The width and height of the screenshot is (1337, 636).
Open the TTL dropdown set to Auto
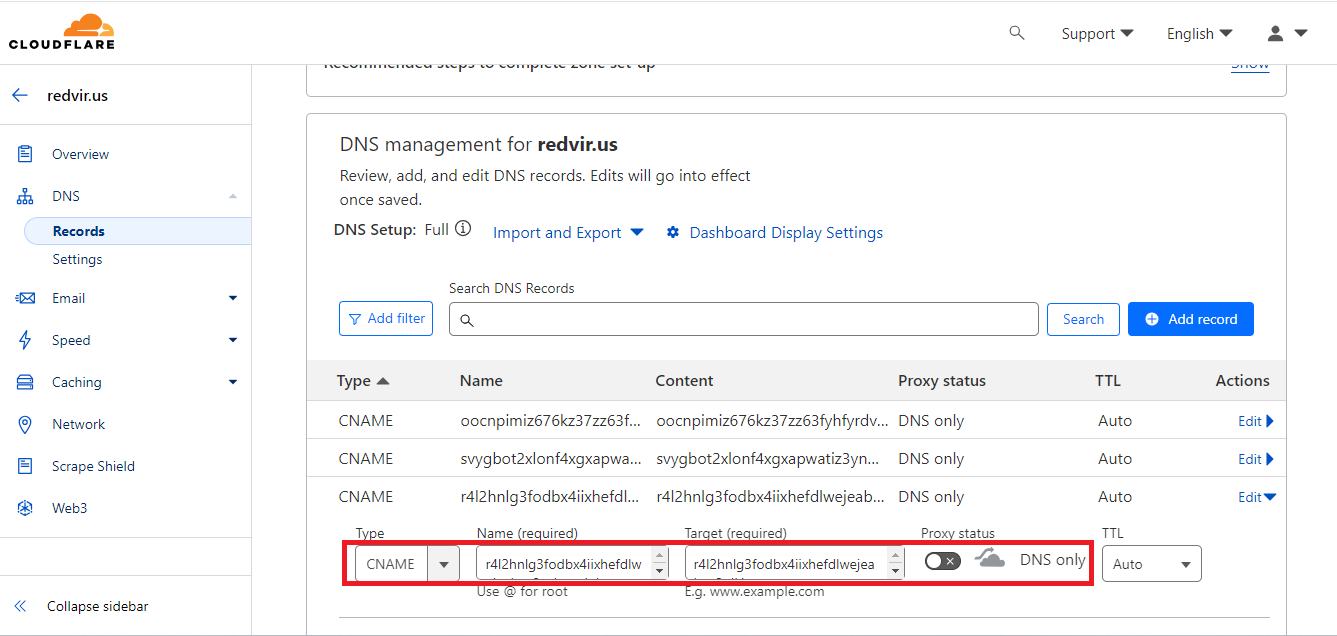(x=1150, y=563)
